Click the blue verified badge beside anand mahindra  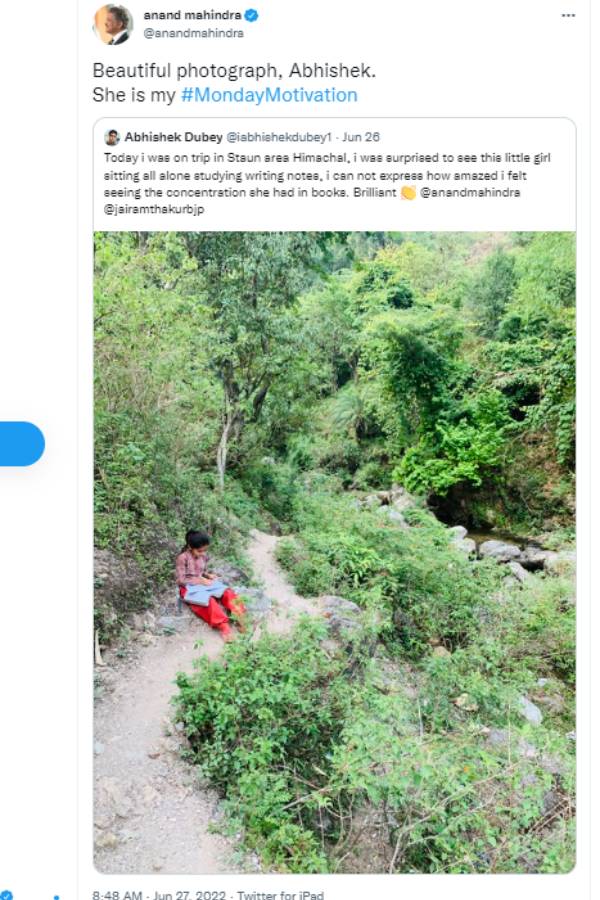[x=251, y=15]
